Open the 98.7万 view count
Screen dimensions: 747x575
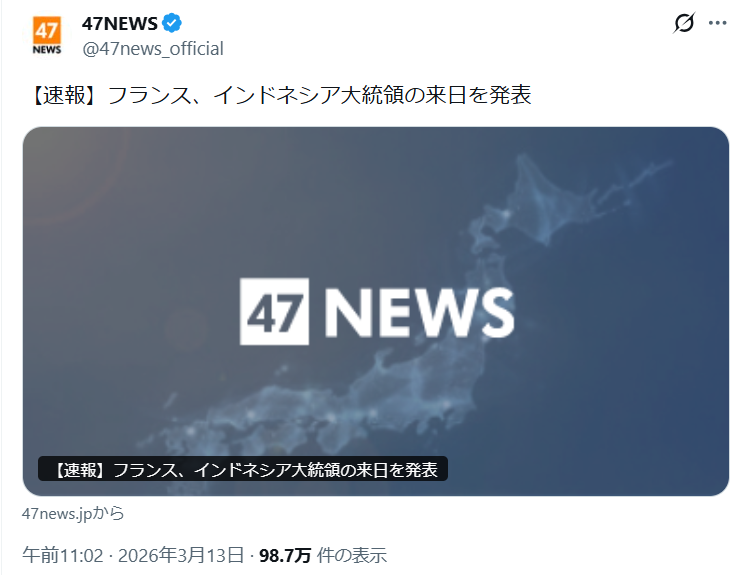pyautogui.click(x=285, y=555)
